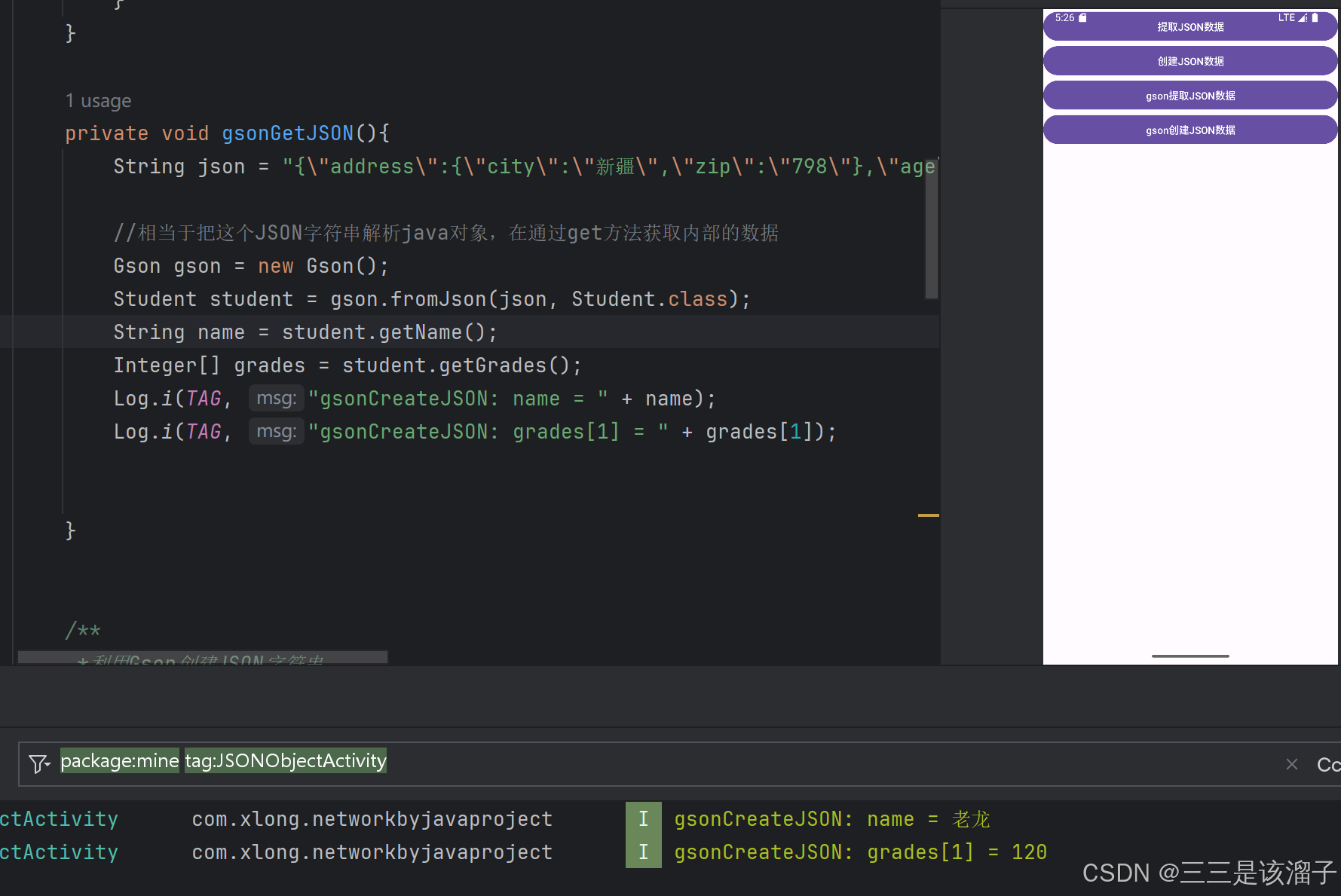
Task: Click the 'String name = student.getName();' line
Action: tap(305, 332)
